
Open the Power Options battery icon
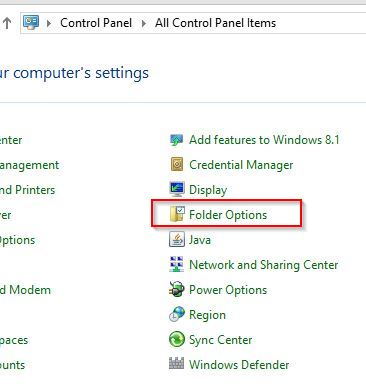coord(176,289)
